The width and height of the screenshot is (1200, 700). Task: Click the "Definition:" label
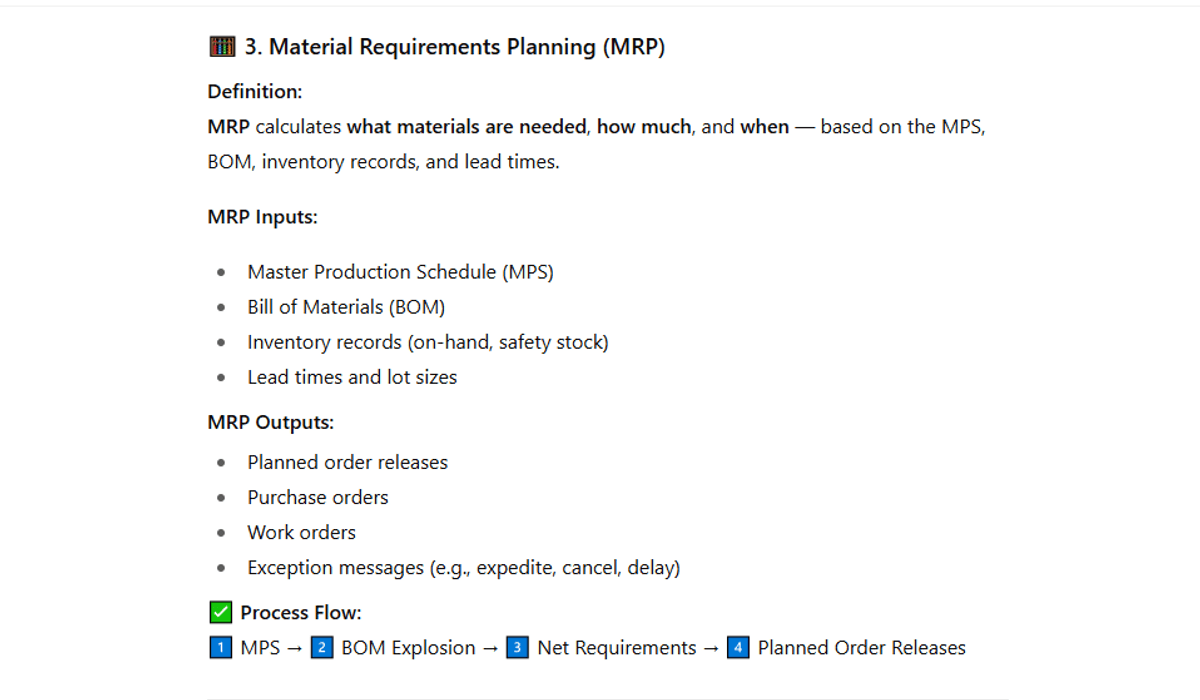255,92
